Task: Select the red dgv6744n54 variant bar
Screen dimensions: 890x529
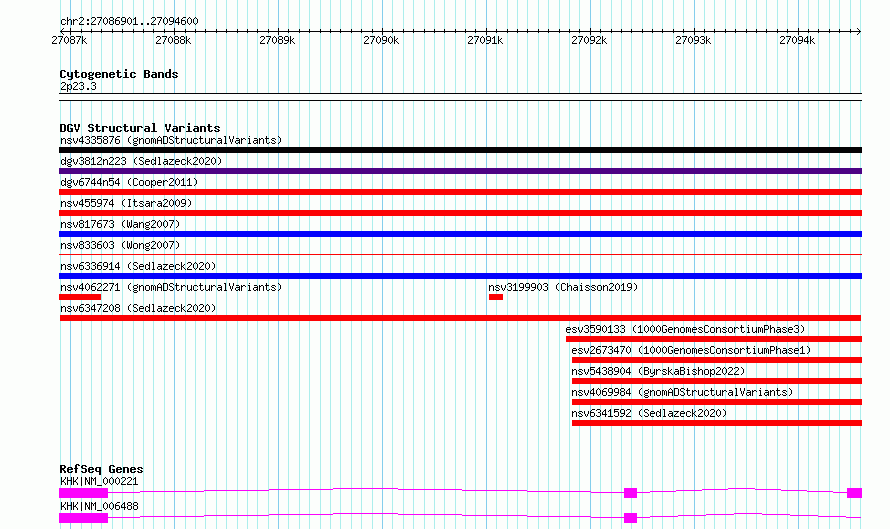Action: click(x=460, y=192)
